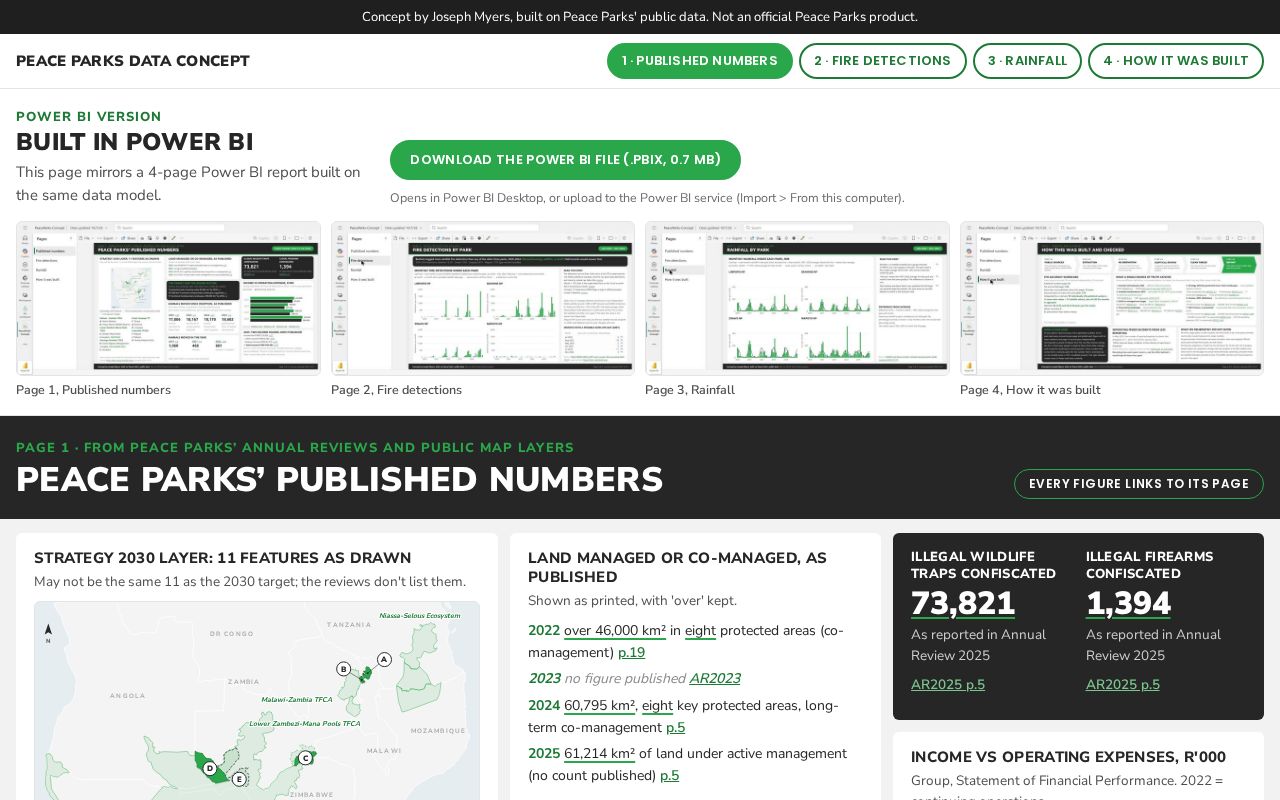Screen dimensions: 1280x800
Task: Follow the p.5 link in the 2025 row
Action: (669, 776)
